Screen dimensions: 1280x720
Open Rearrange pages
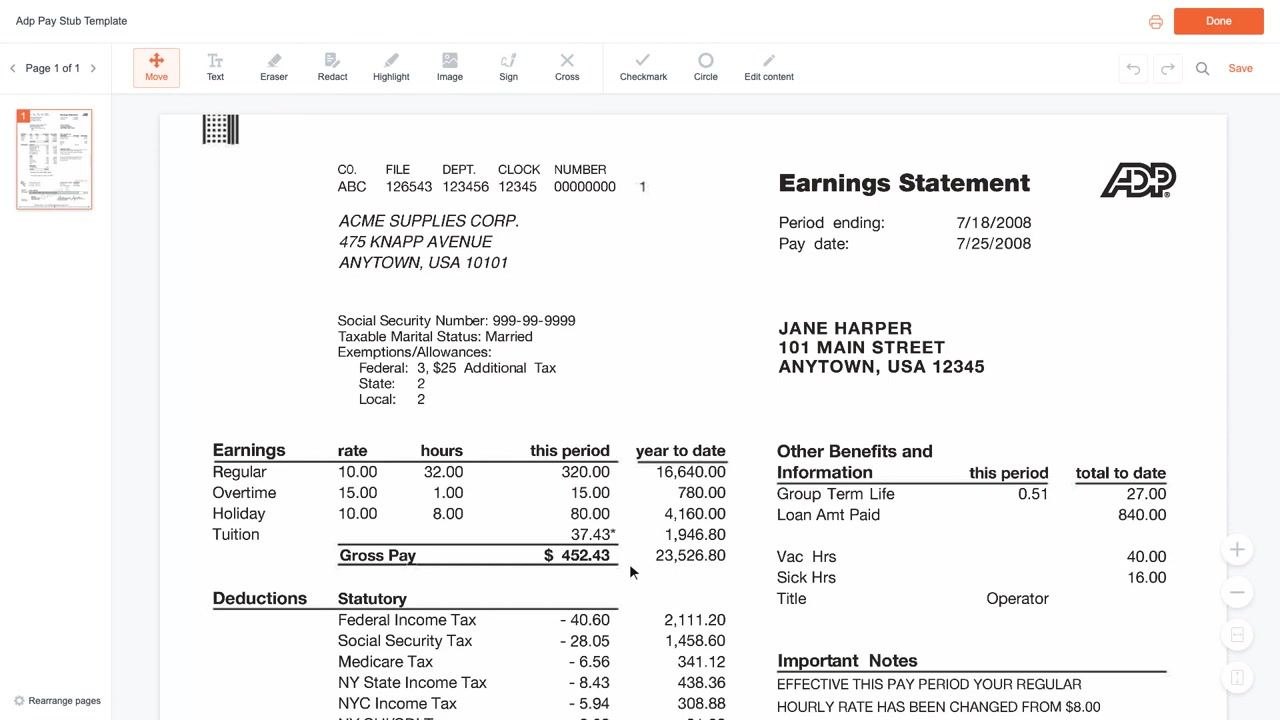pos(58,701)
